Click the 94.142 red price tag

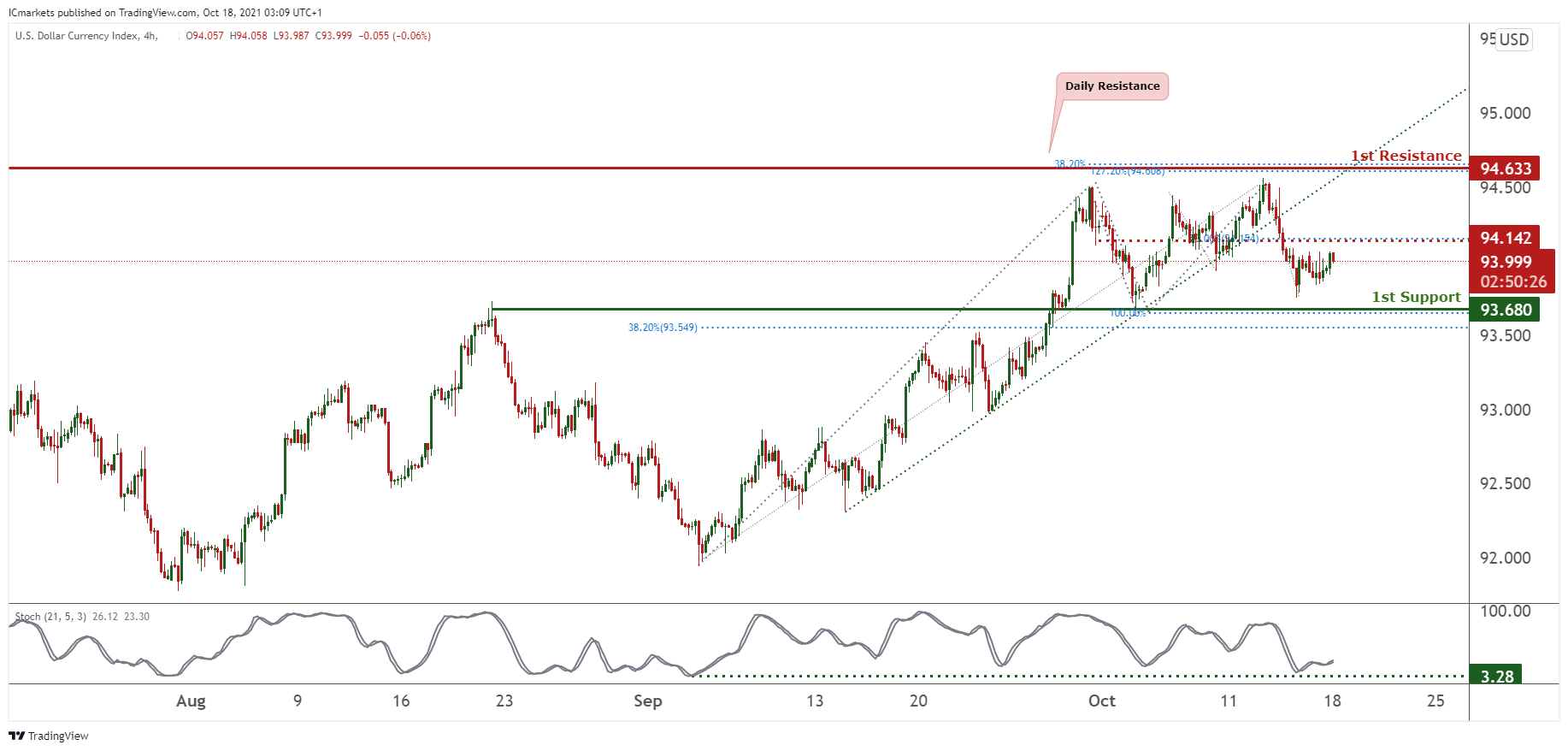[1505, 238]
